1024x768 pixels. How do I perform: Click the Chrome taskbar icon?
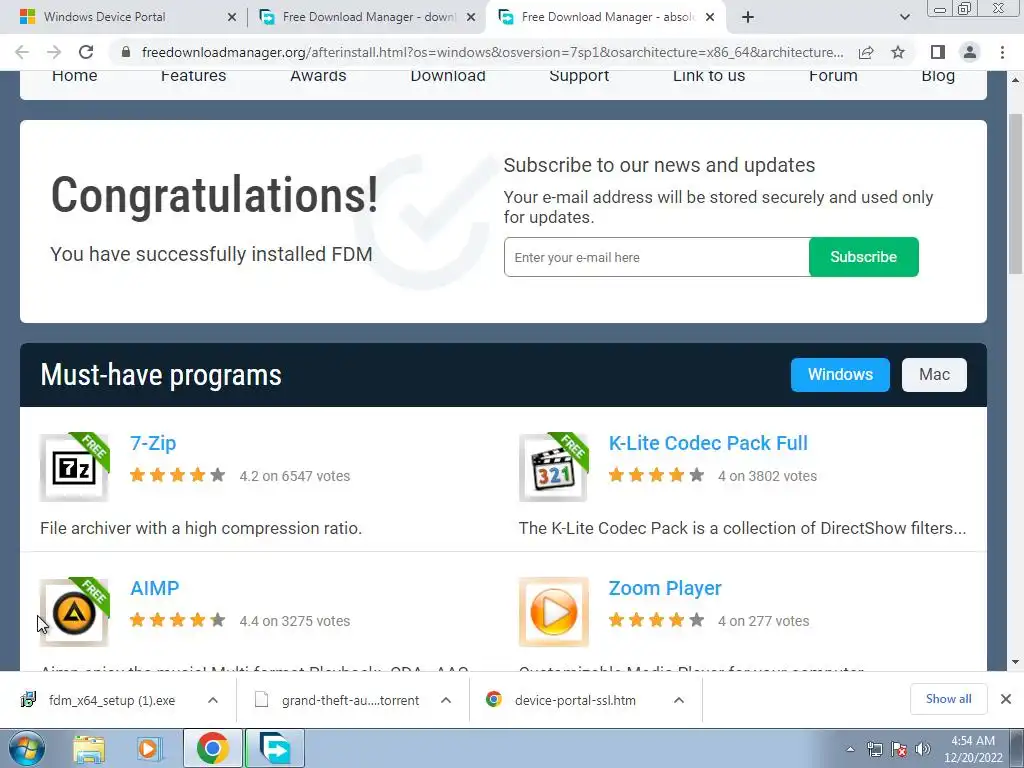tap(212, 748)
